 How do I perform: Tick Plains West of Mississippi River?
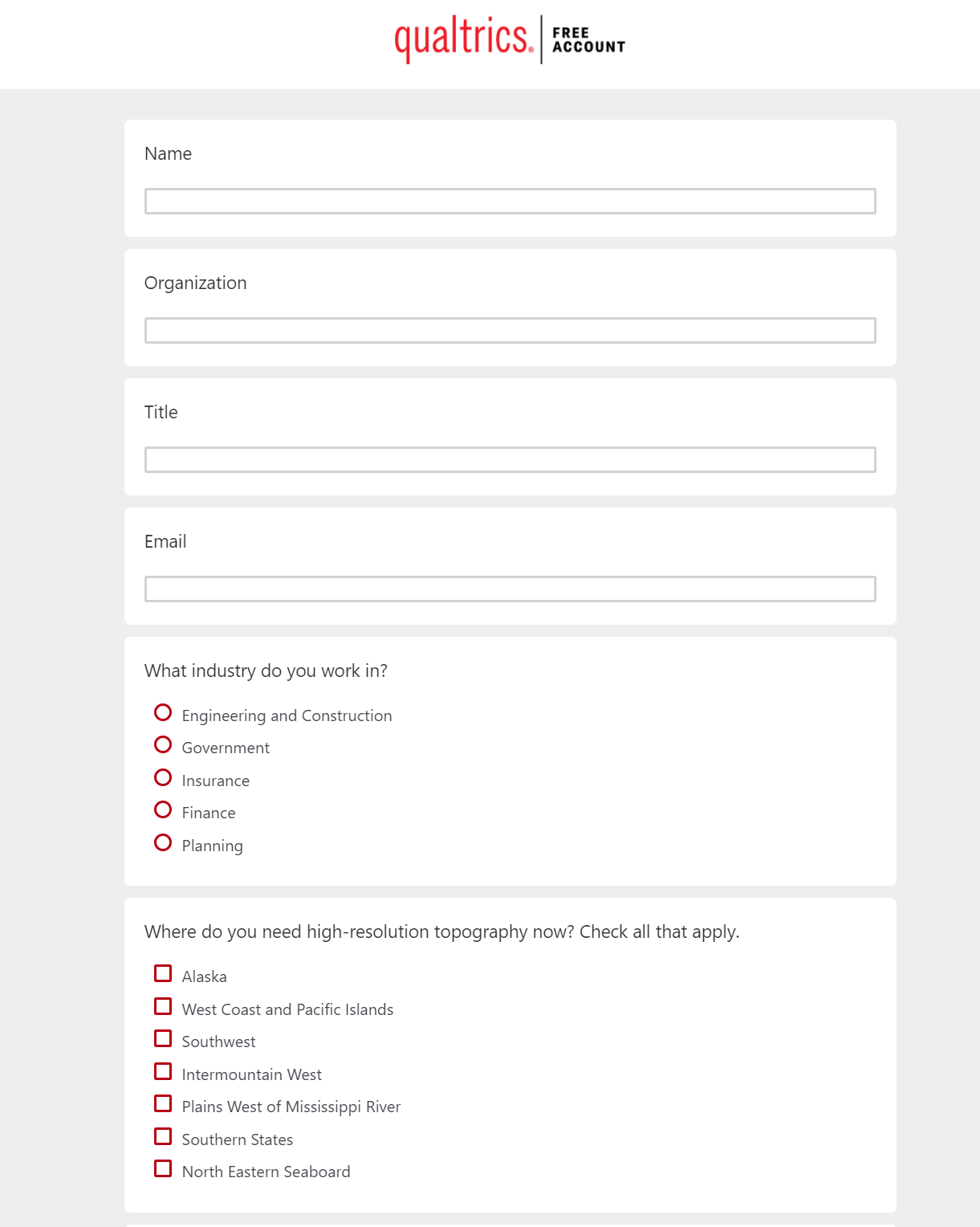tap(163, 1104)
